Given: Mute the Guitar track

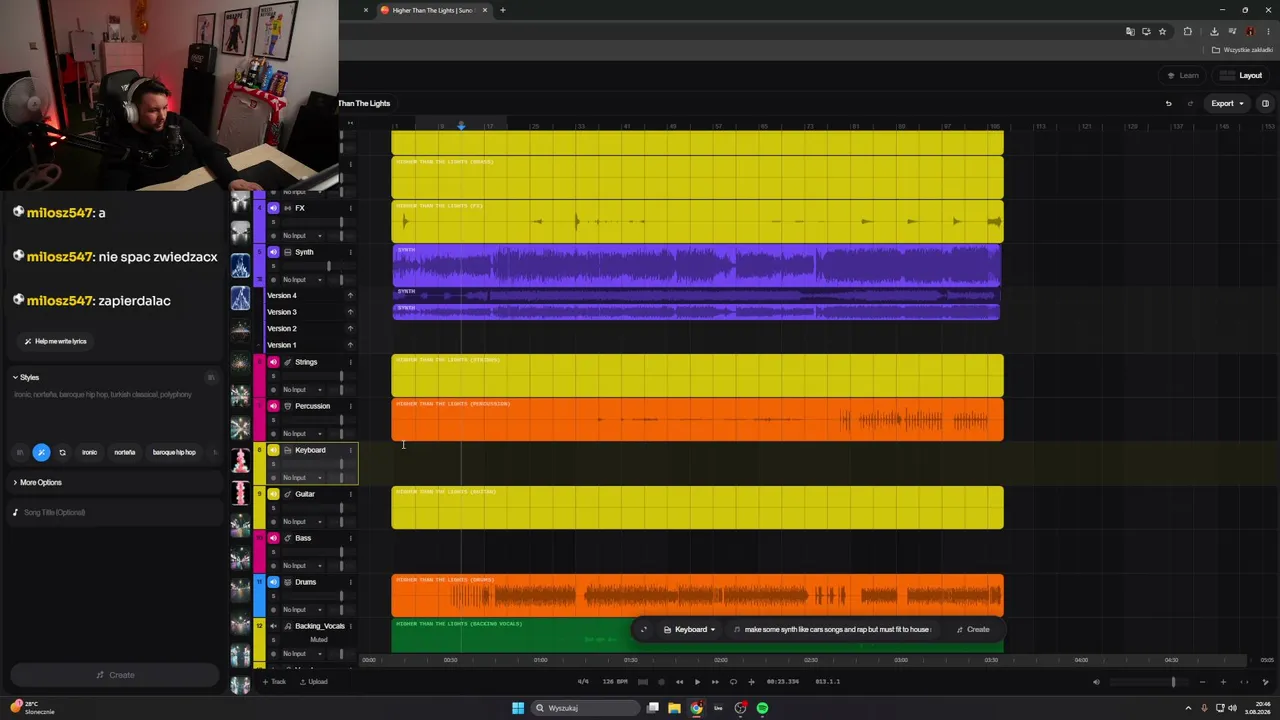Looking at the screenshot, I should [x=273, y=494].
